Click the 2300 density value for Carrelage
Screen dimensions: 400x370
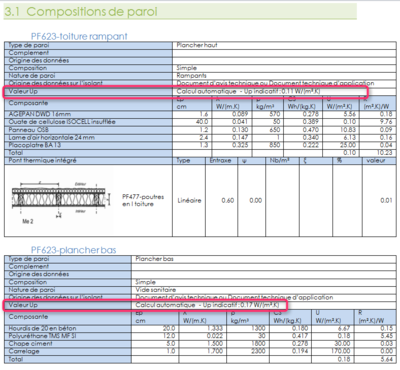tap(259, 351)
